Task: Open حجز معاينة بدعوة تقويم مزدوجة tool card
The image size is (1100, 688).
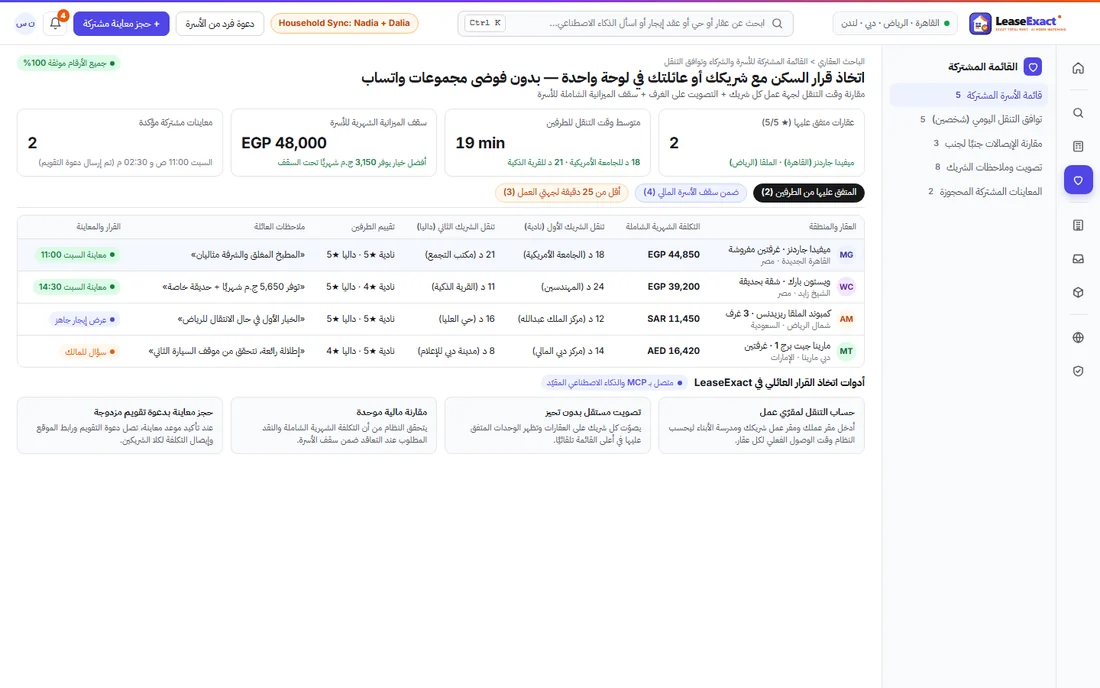Action: 120,426
